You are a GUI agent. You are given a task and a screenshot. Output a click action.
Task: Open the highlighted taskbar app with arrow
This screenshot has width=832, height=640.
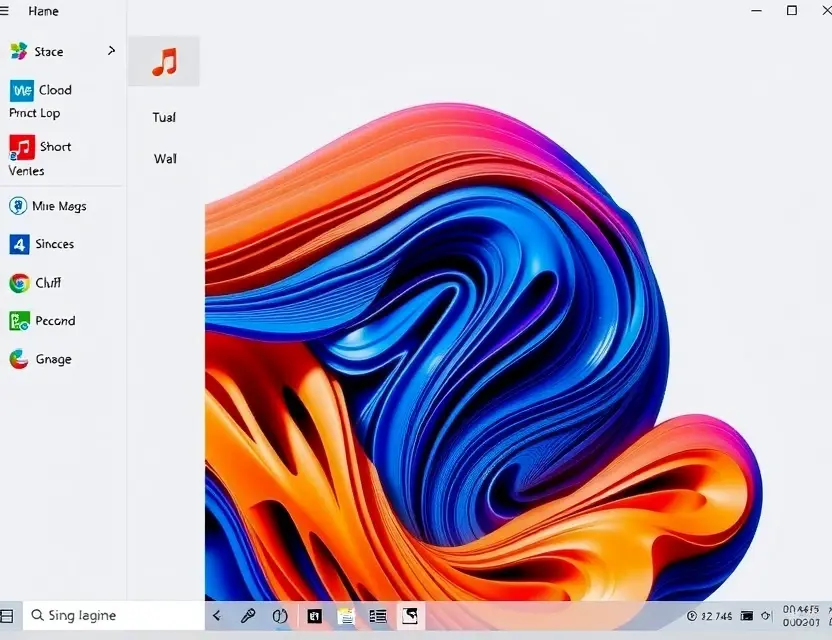click(410, 616)
